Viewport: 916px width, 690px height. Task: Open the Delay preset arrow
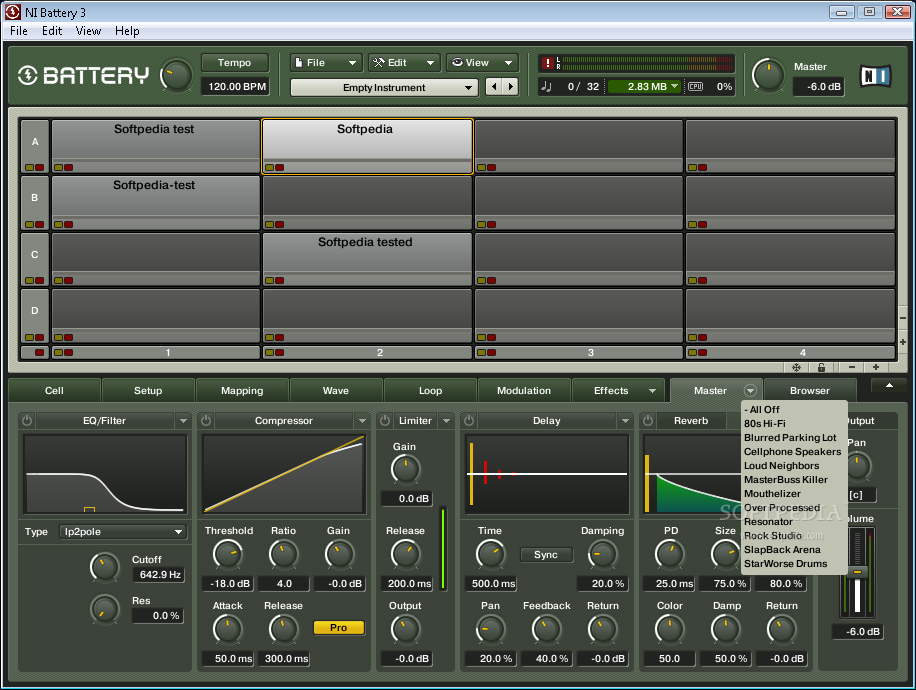625,421
